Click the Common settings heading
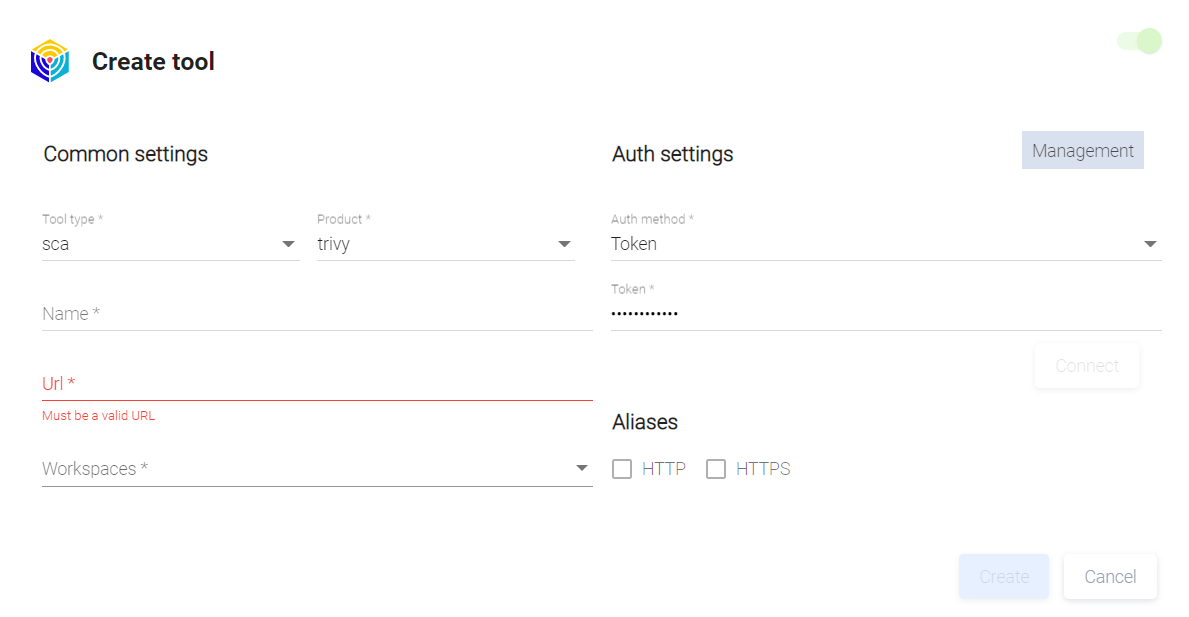Image resolution: width=1189 pixels, height=617 pixels. [126, 154]
